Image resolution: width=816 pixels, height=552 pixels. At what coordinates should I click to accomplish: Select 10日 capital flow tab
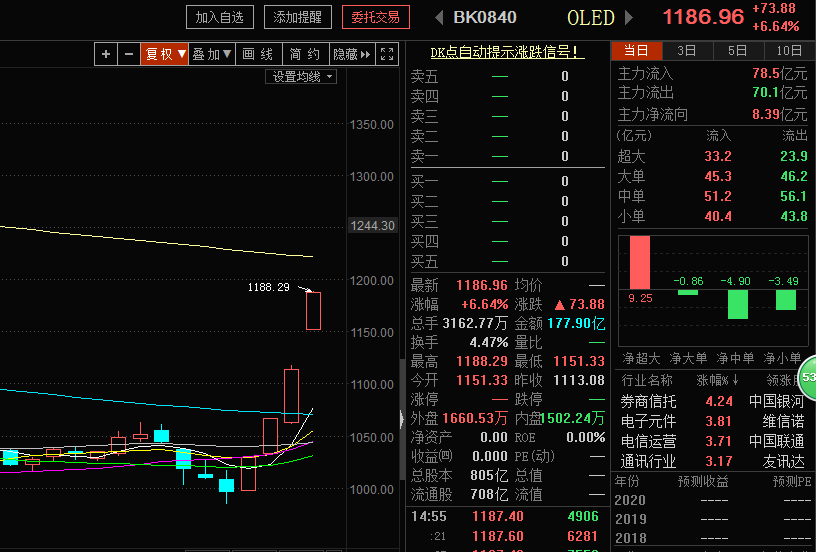pos(789,50)
